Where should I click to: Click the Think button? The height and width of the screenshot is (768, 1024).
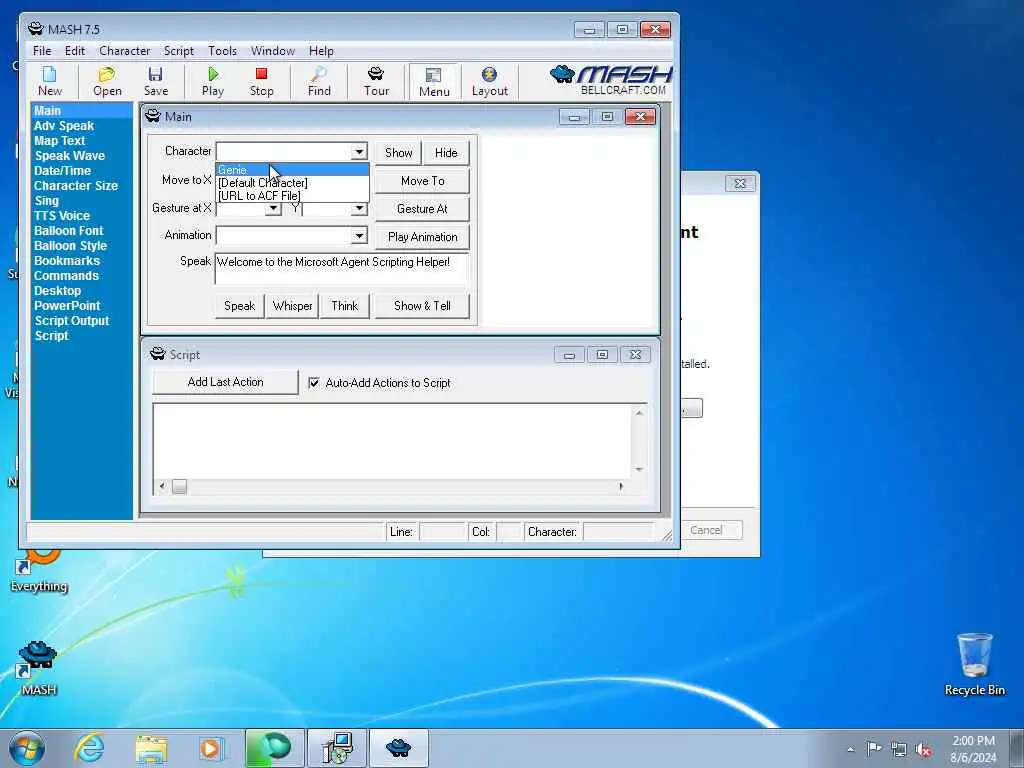345,306
